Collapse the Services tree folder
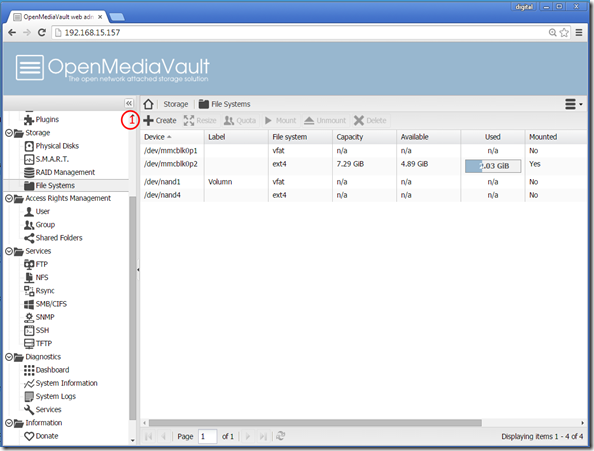594x451 pixels. coord(9,251)
